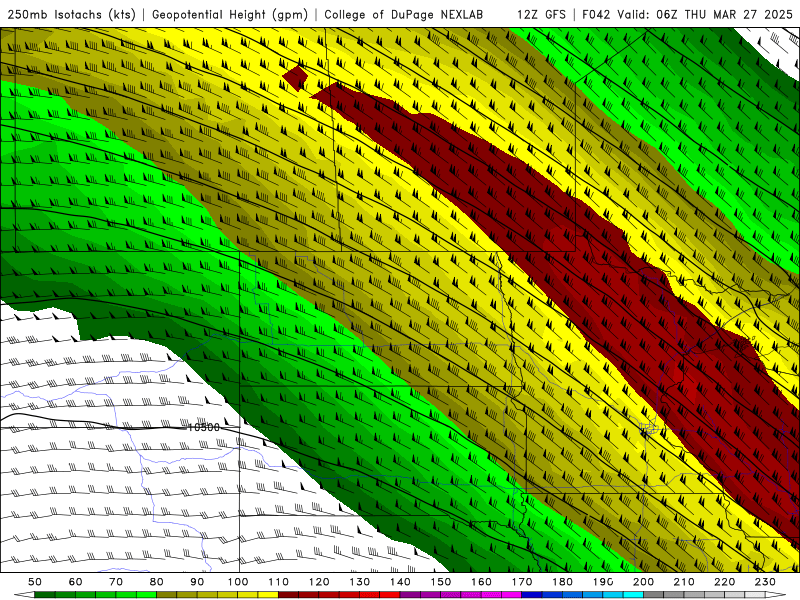
Task: Click the '150' legend value
Action: pos(441,582)
